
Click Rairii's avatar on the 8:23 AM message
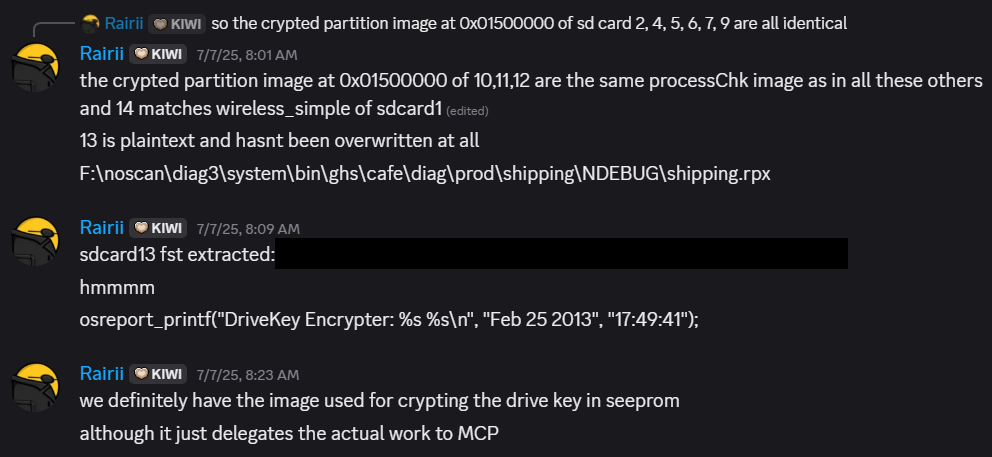coord(35,387)
